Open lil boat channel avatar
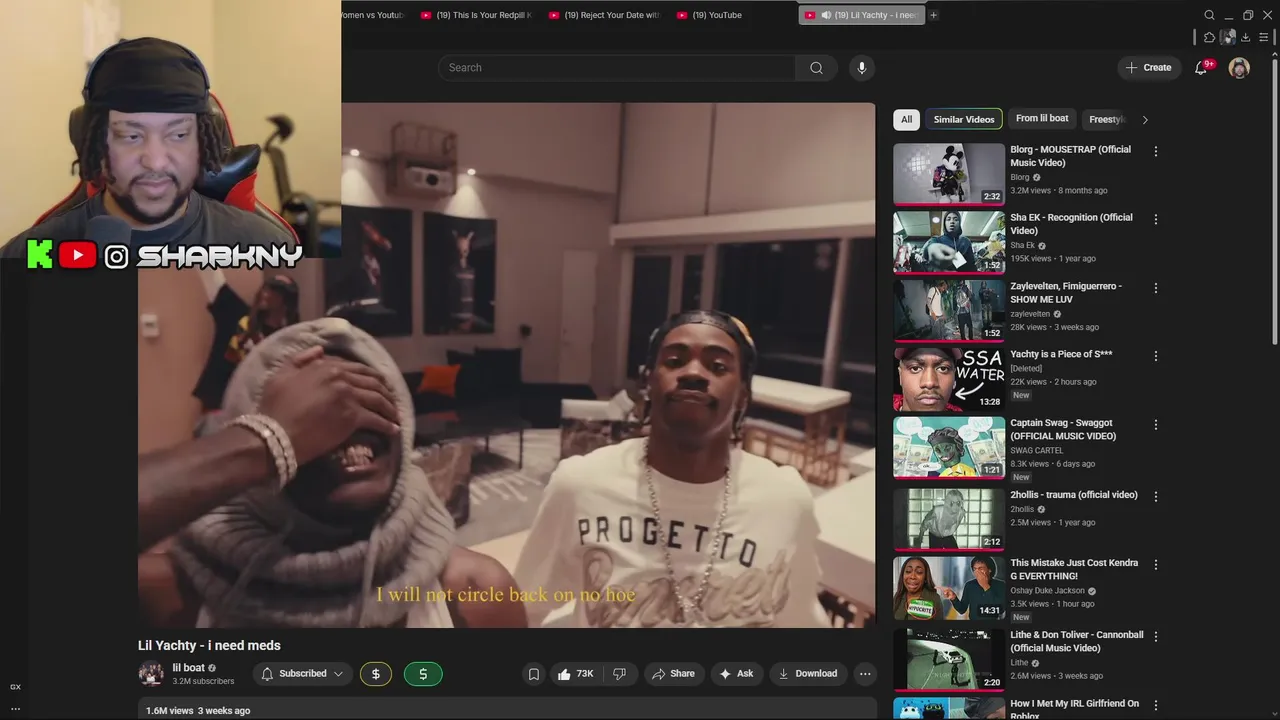 [x=151, y=674]
